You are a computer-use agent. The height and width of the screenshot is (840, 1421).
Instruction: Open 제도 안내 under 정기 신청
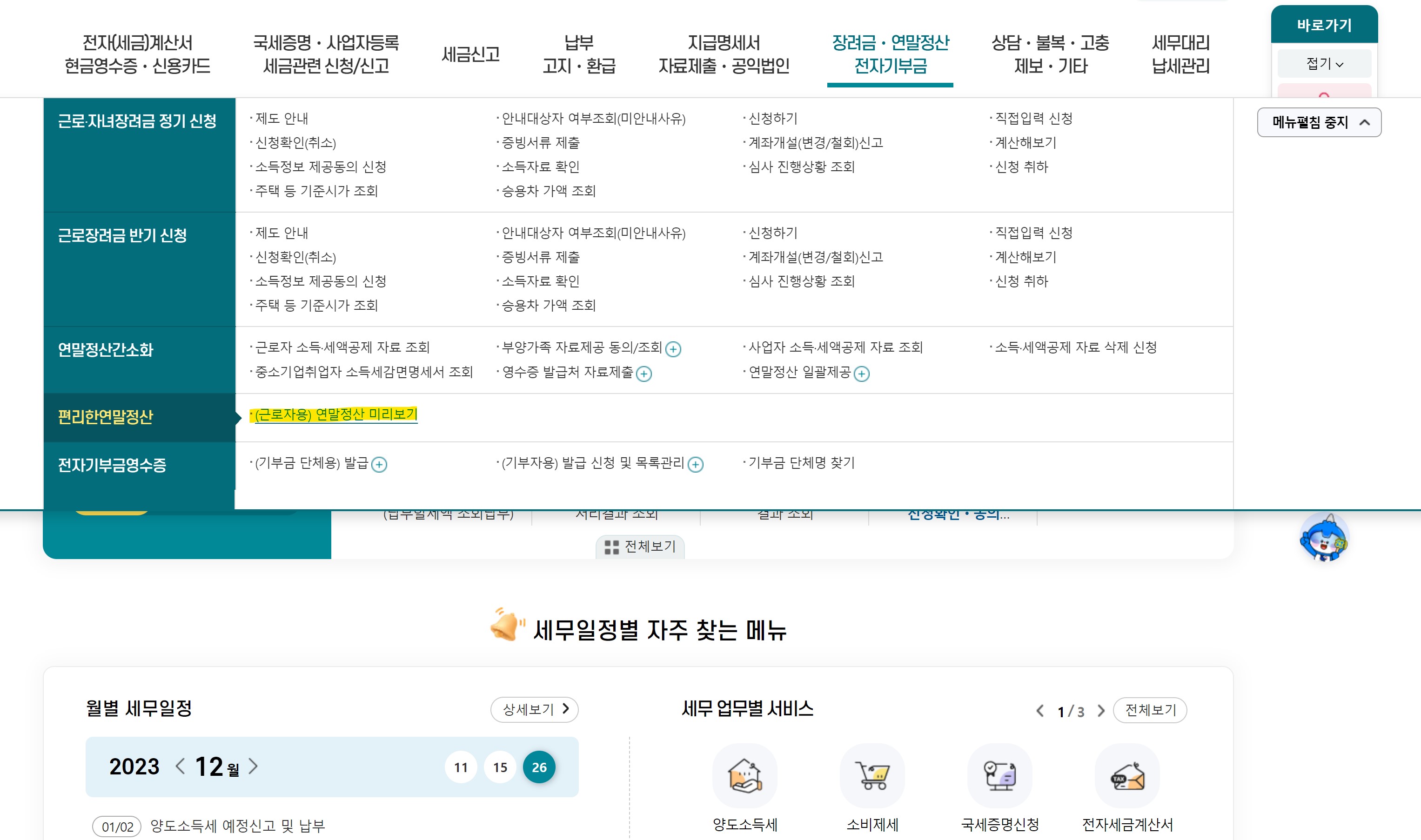(282, 119)
